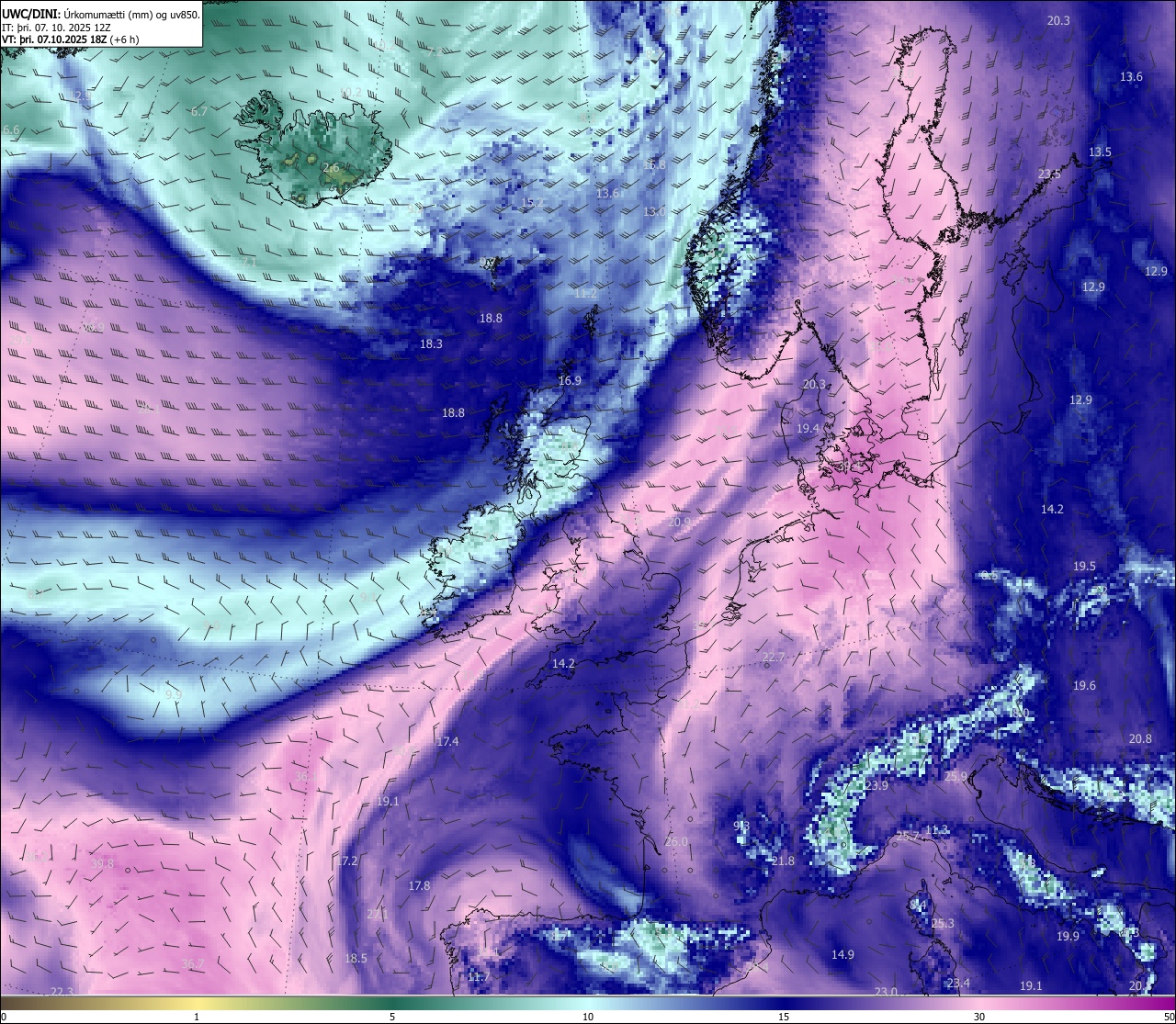Click the value label '22.3'
Image resolution: width=1176 pixels, height=1024 pixels.
pyautogui.click(x=62, y=992)
